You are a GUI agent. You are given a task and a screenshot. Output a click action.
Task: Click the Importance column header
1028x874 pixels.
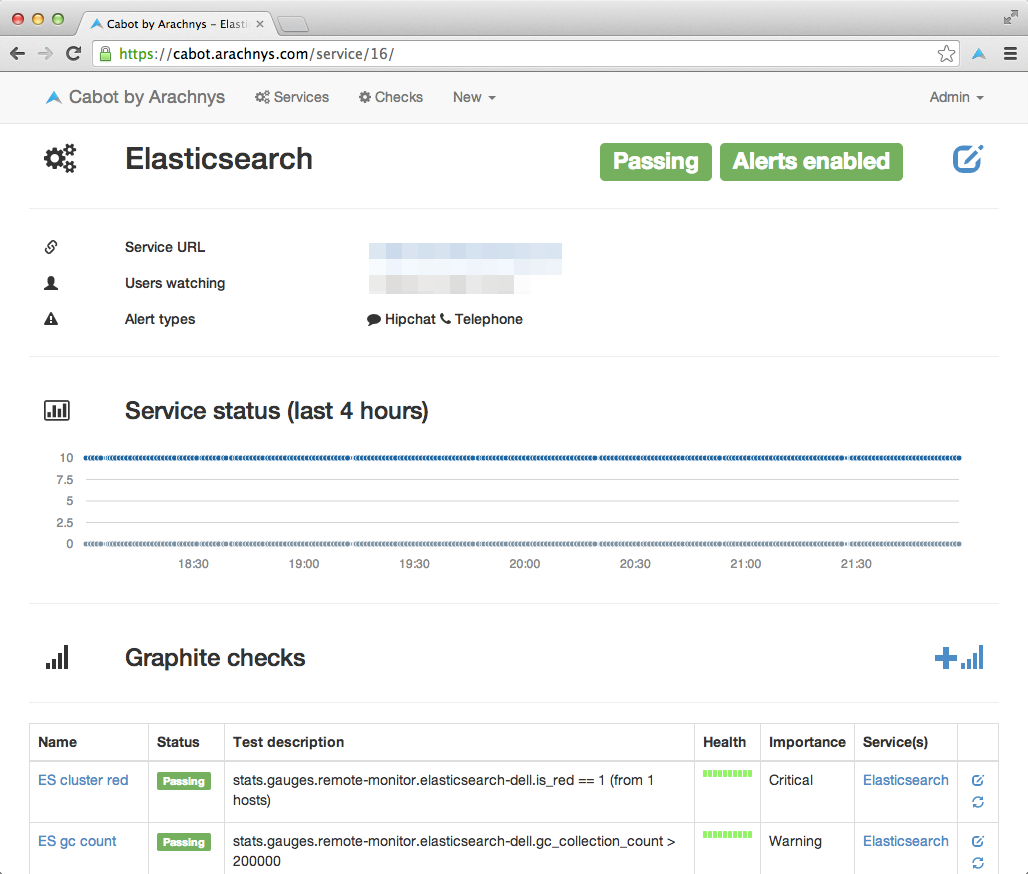point(807,742)
